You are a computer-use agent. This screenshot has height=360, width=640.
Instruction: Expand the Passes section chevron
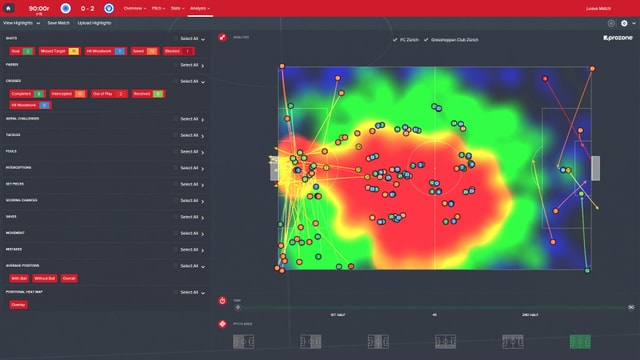(x=203, y=65)
